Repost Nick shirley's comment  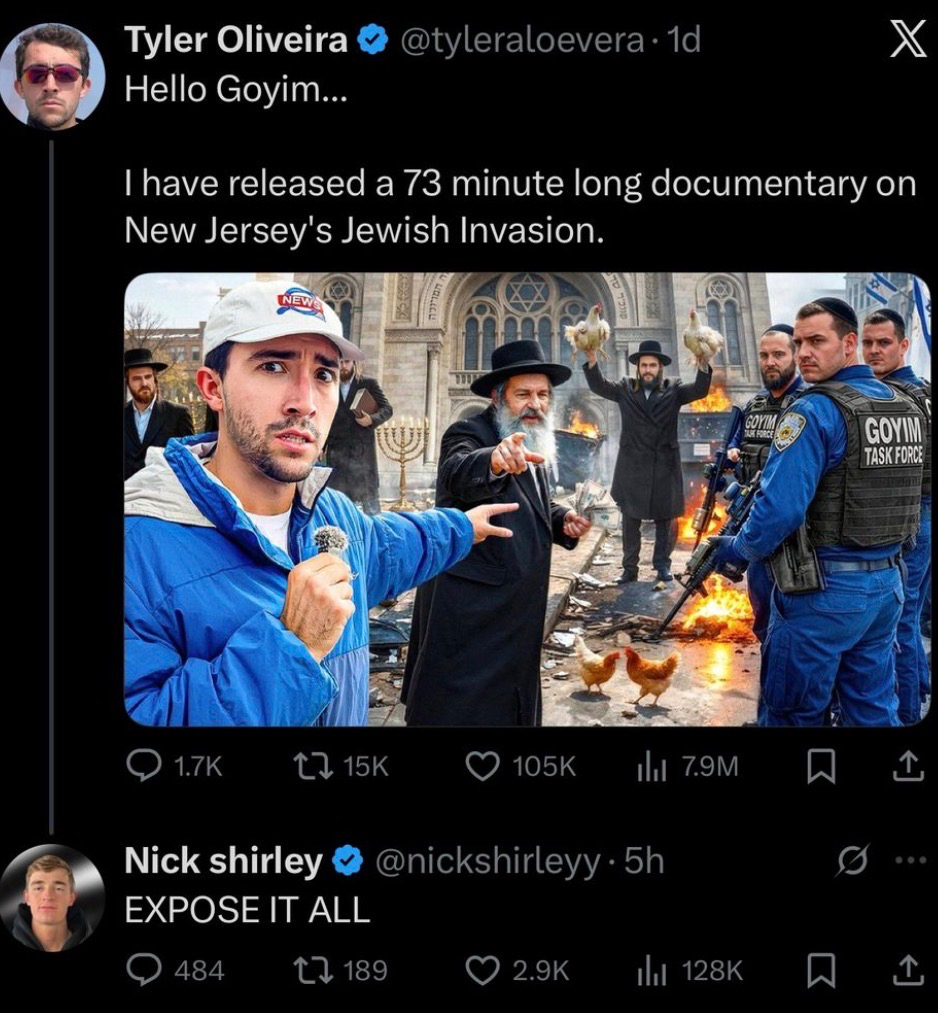[304, 970]
